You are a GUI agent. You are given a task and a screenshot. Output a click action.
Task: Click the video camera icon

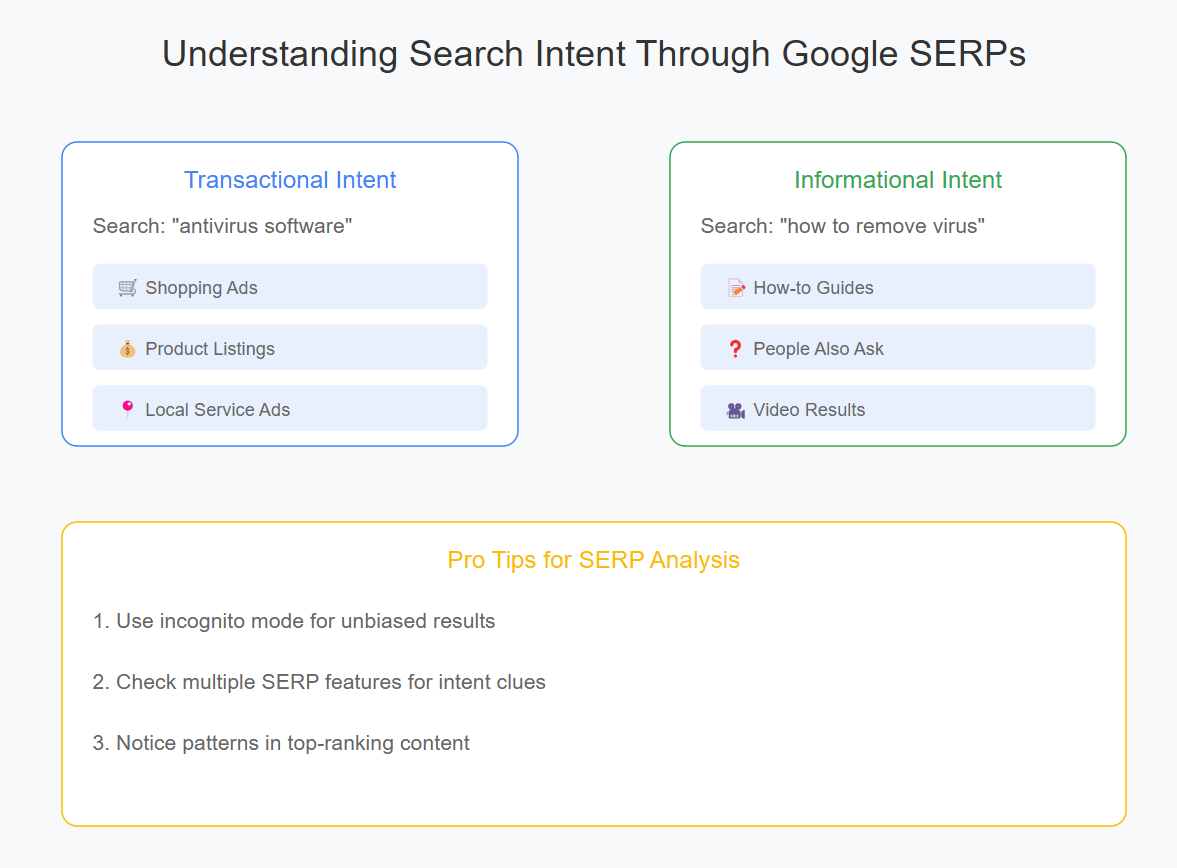click(x=735, y=410)
